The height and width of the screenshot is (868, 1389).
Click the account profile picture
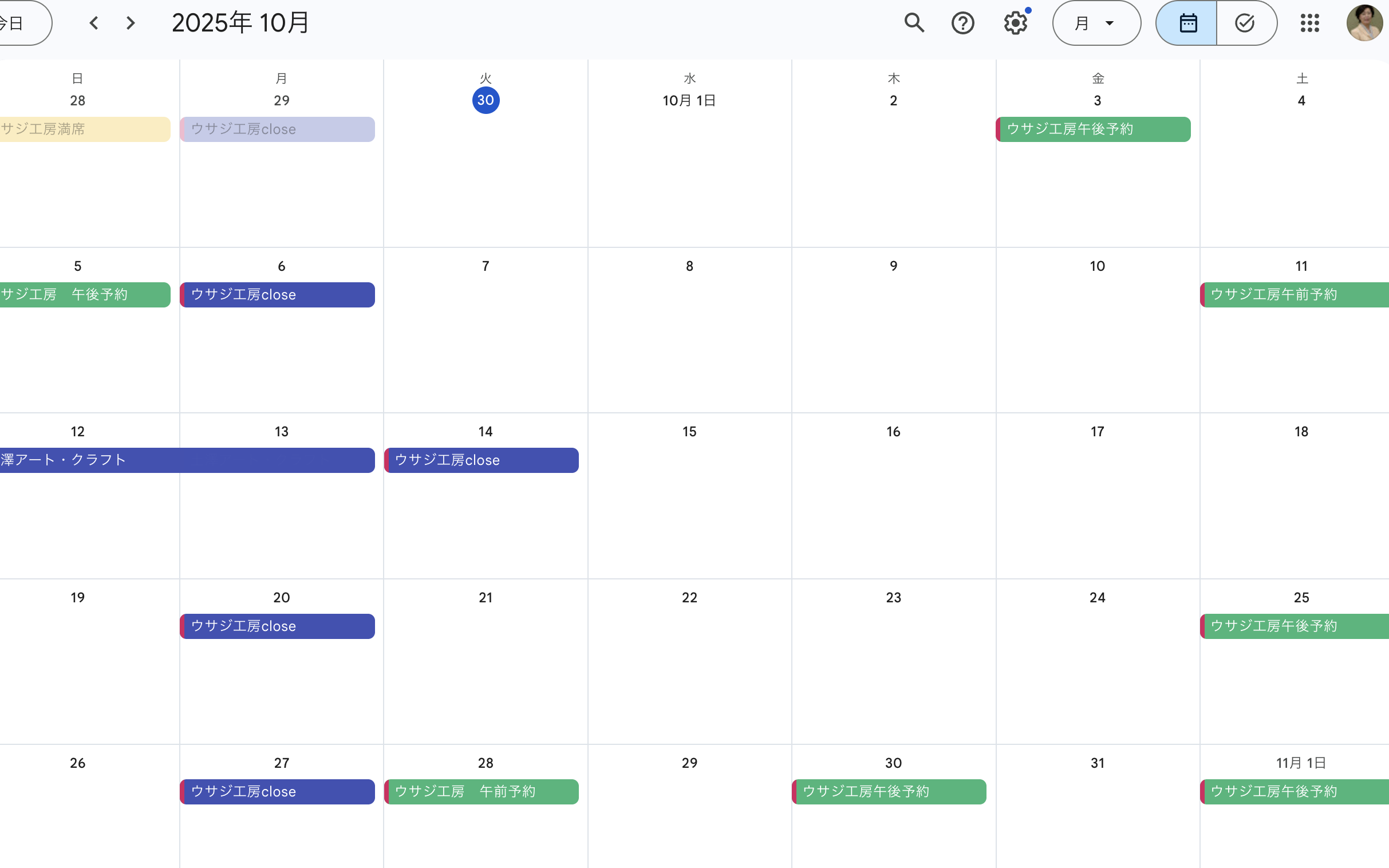click(x=1364, y=23)
